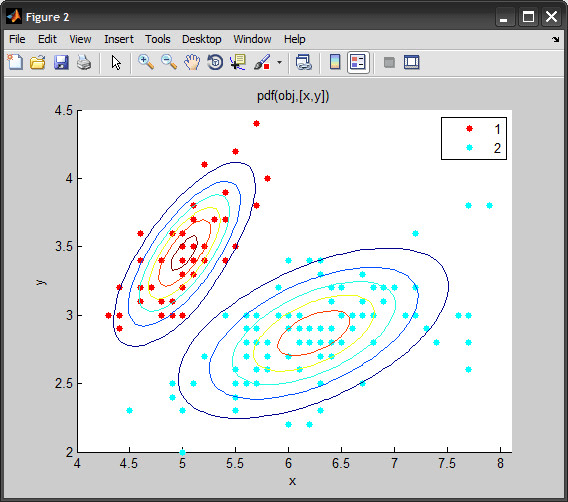The height and width of the screenshot is (502, 568).
Task: Click the plot title pdf(obj,[x,y])
Action: tap(293, 96)
